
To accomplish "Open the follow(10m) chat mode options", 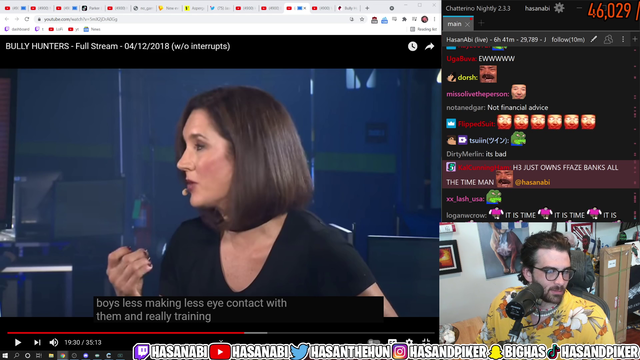I will coord(568,40).
